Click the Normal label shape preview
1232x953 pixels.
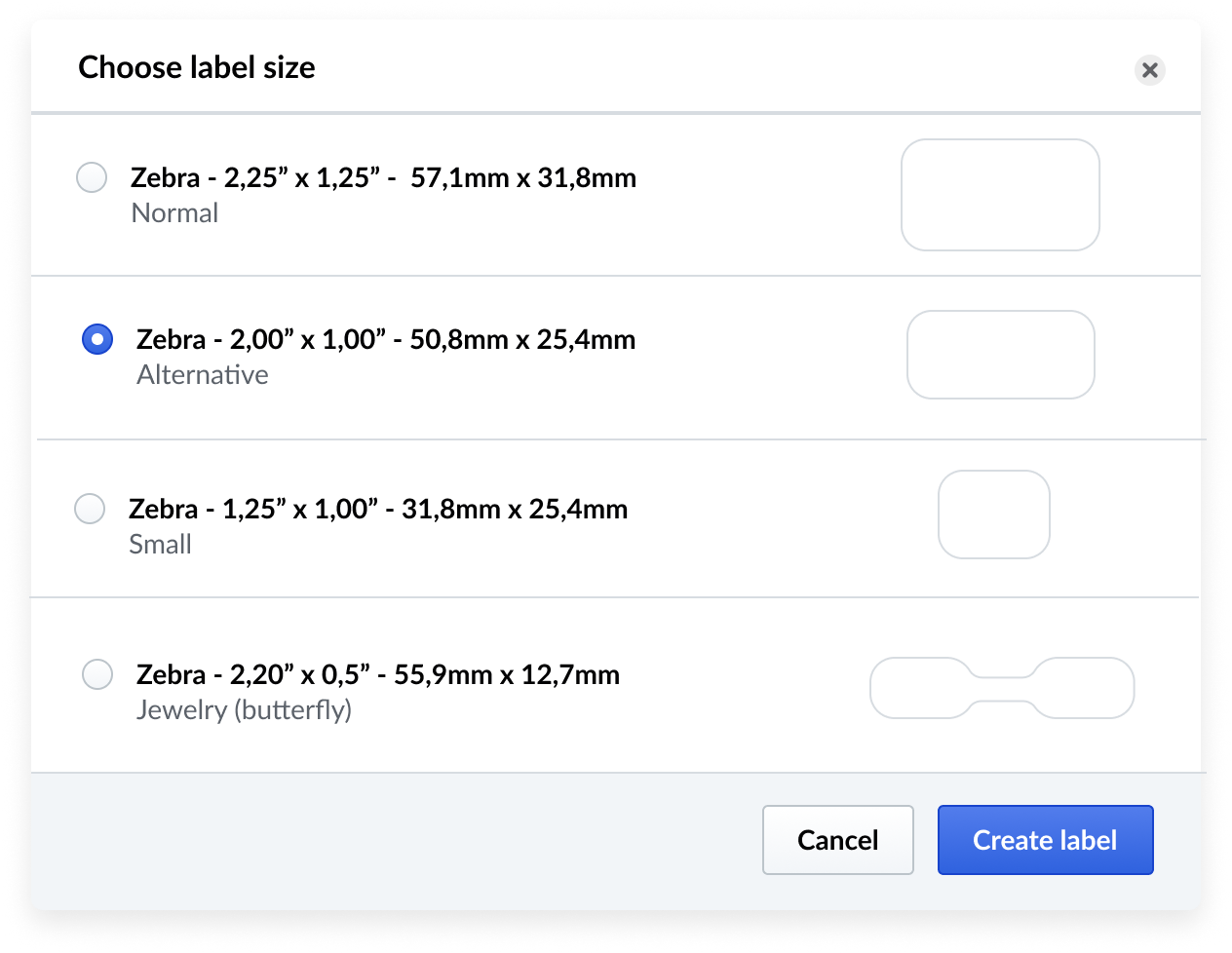tap(1000, 195)
